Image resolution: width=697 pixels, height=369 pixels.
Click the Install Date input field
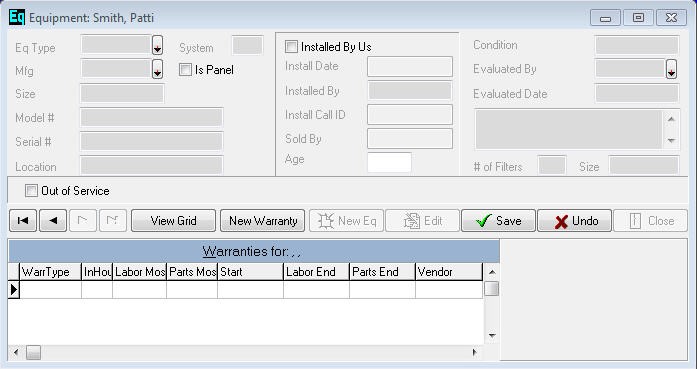click(410, 67)
